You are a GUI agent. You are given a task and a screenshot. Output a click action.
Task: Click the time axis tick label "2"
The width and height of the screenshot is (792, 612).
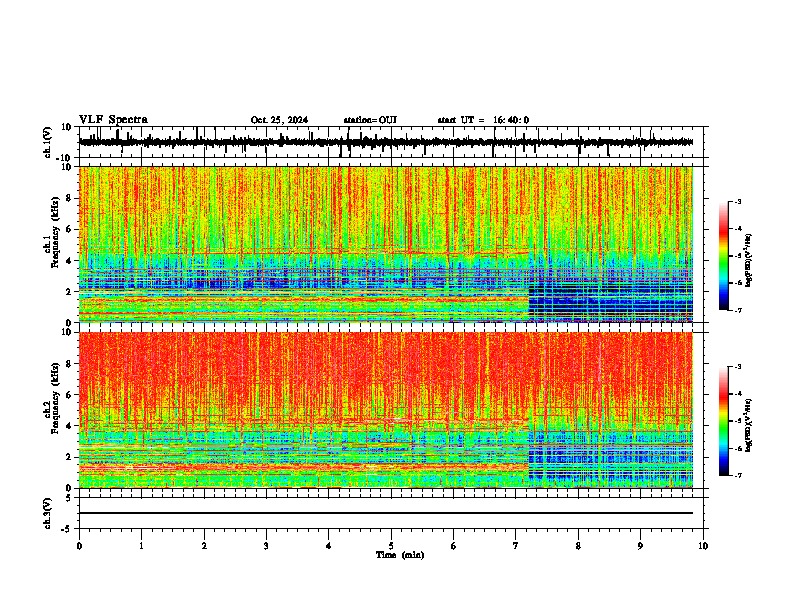coord(204,546)
